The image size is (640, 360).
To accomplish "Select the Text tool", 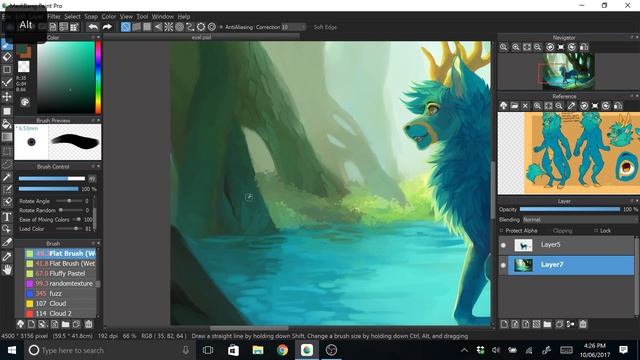I will pos(7,217).
